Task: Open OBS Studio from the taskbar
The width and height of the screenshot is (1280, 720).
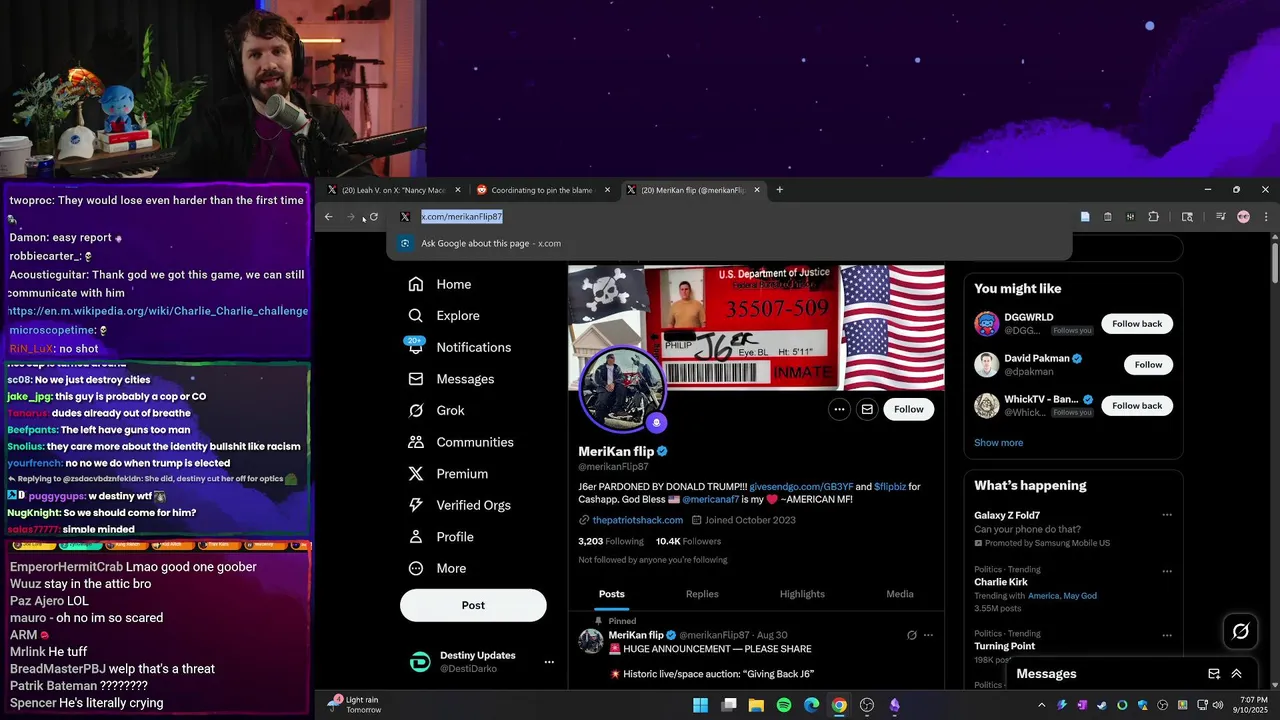Action: pos(867,705)
